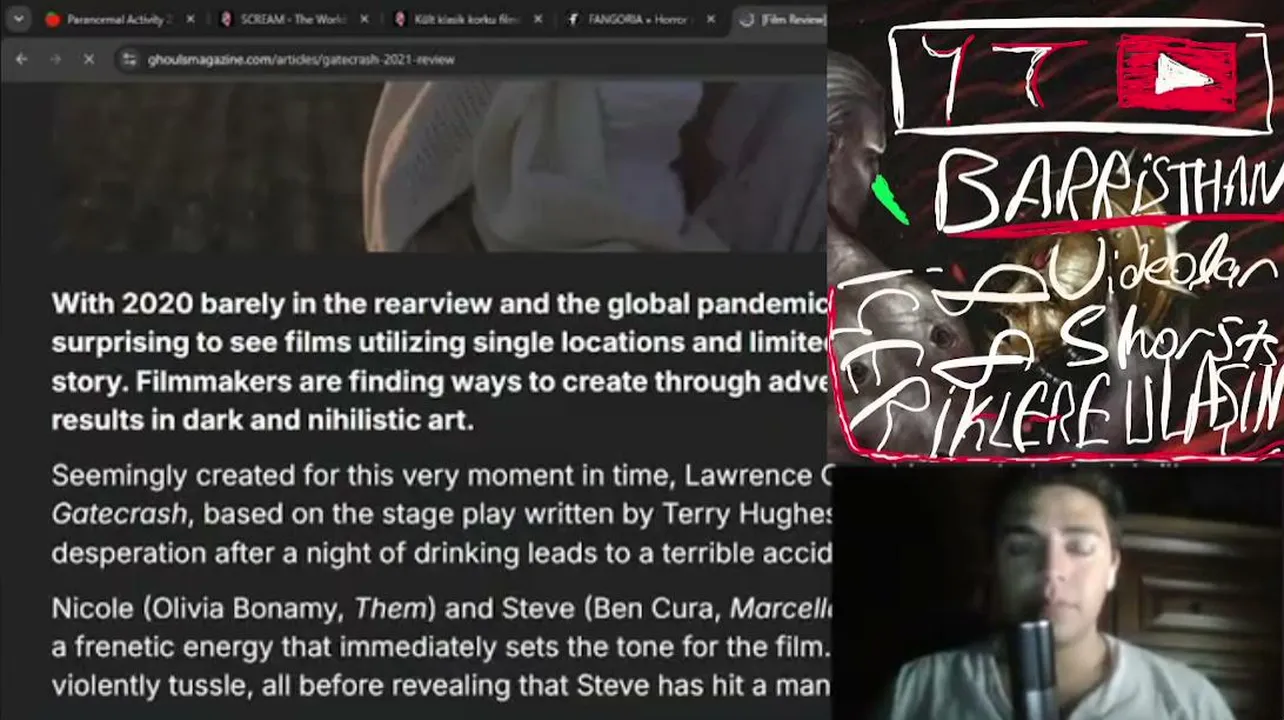
Task: Close the Kült klasik korku tab
Action: (537, 19)
